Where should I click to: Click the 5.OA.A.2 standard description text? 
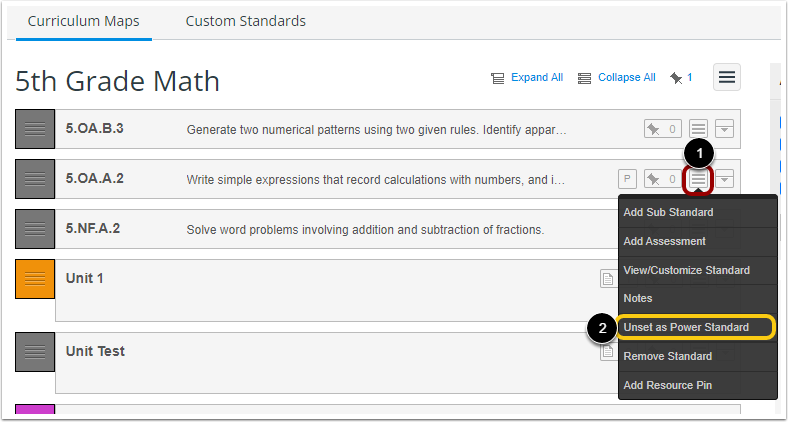(x=376, y=180)
